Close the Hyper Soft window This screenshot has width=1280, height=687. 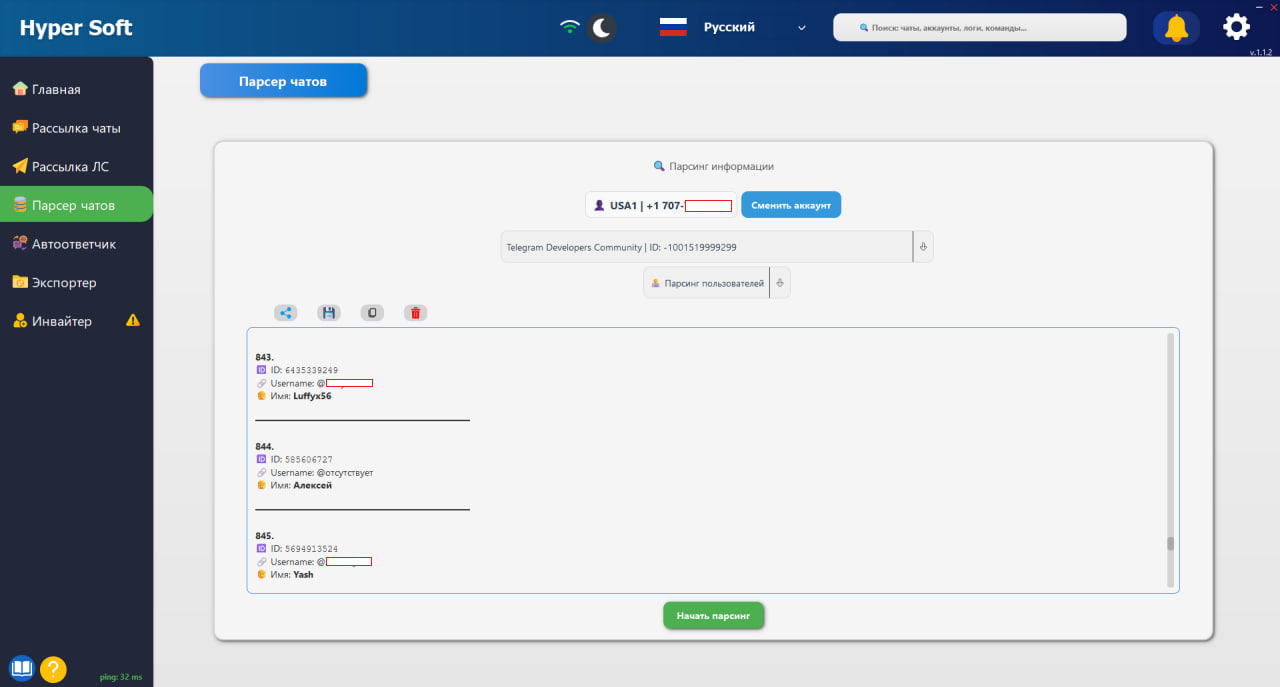pos(1272,6)
